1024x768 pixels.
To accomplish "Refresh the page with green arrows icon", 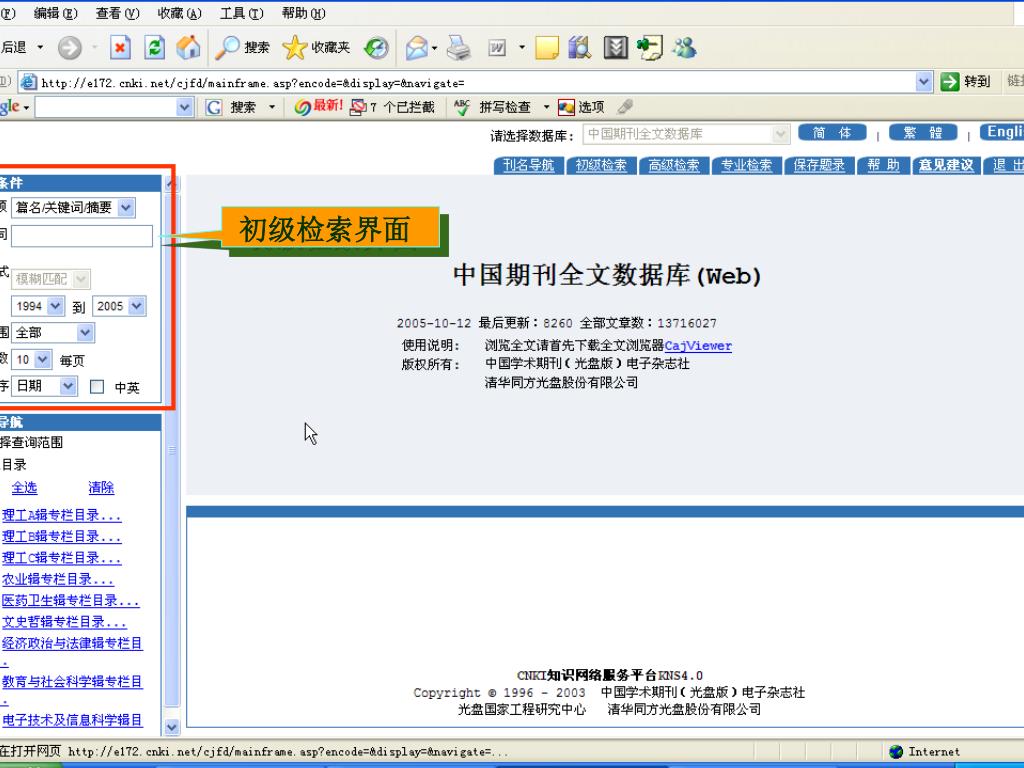I will point(155,48).
